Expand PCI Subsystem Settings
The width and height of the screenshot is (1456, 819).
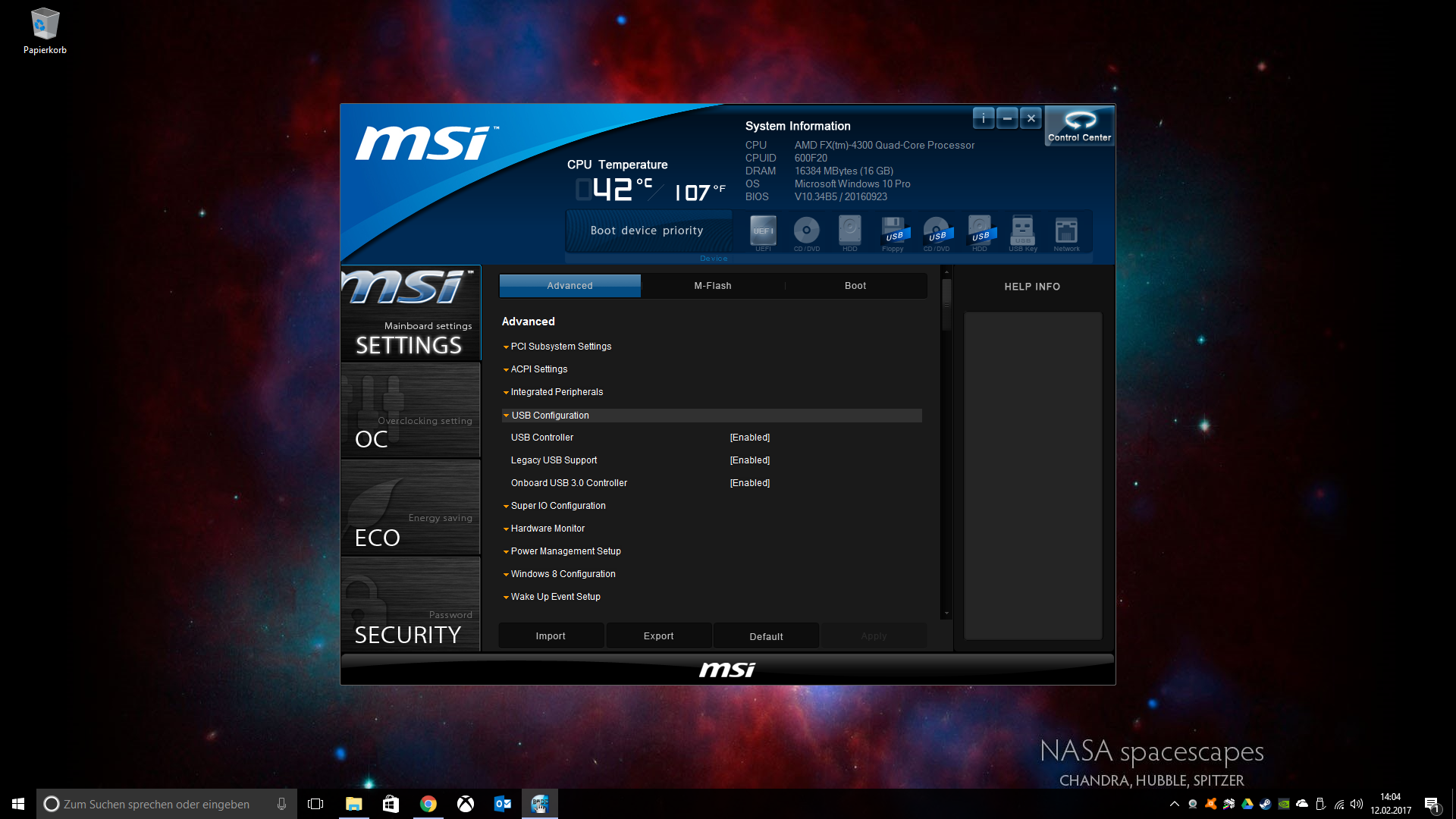click(560, 347)
